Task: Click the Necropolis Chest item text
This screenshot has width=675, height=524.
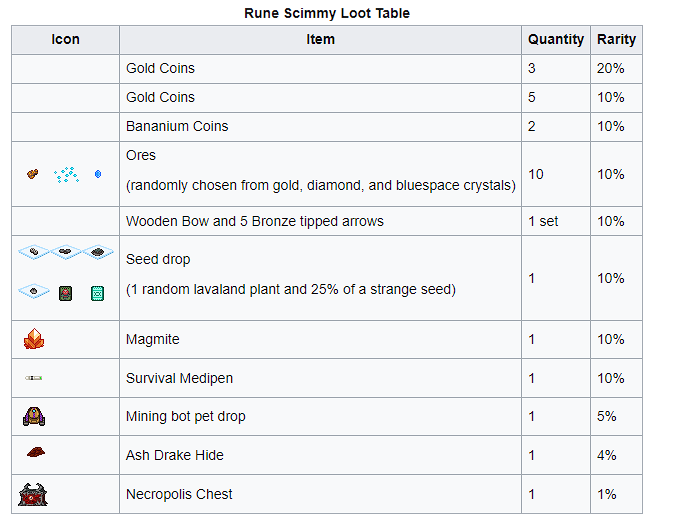Action: pos(179,494)
